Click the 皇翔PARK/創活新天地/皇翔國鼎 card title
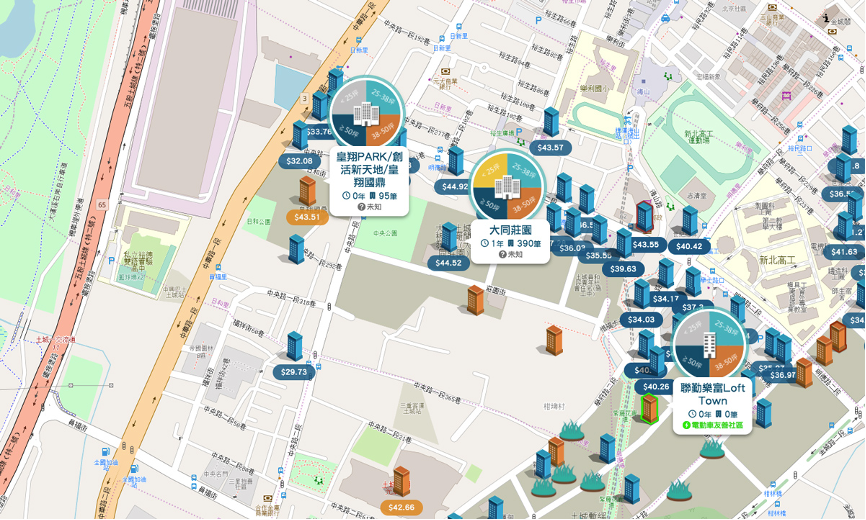This screenshot has width=866, height=520. 369,169
